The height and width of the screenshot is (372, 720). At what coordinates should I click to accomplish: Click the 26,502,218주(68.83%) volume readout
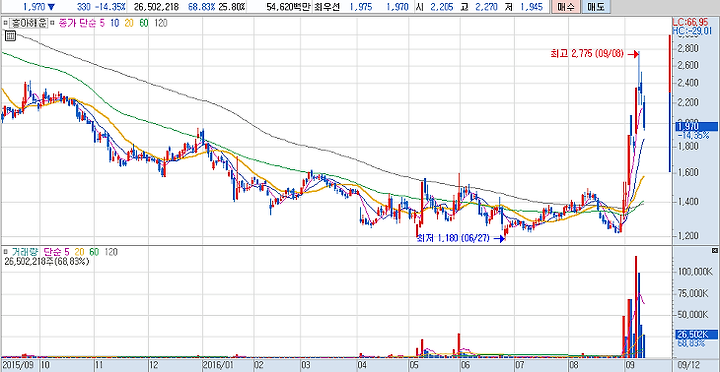(x=47, y=261)
